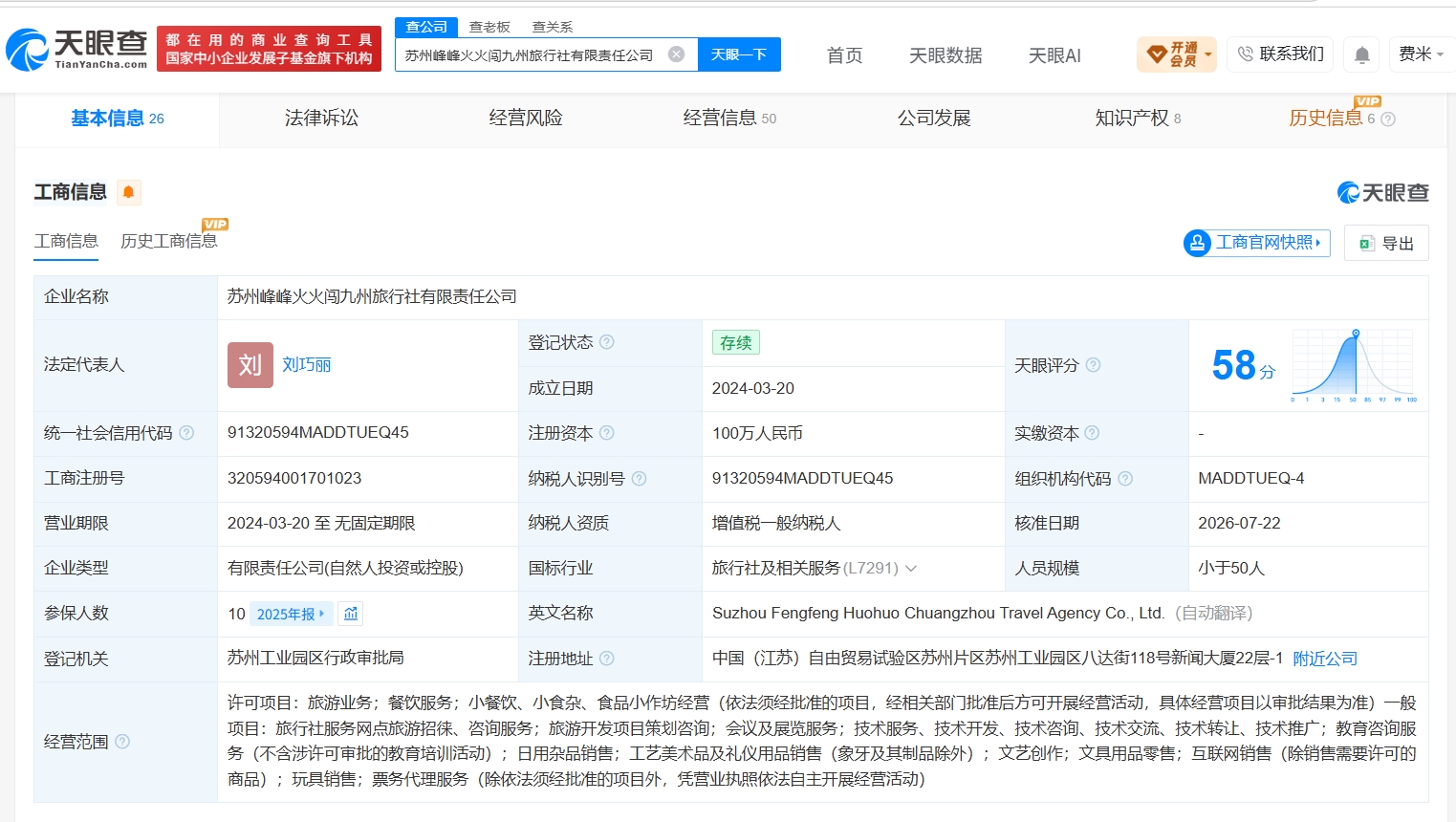Open the 公司发展 tab
Viewport: 1456px width, 822px height.
pos(934,119)
